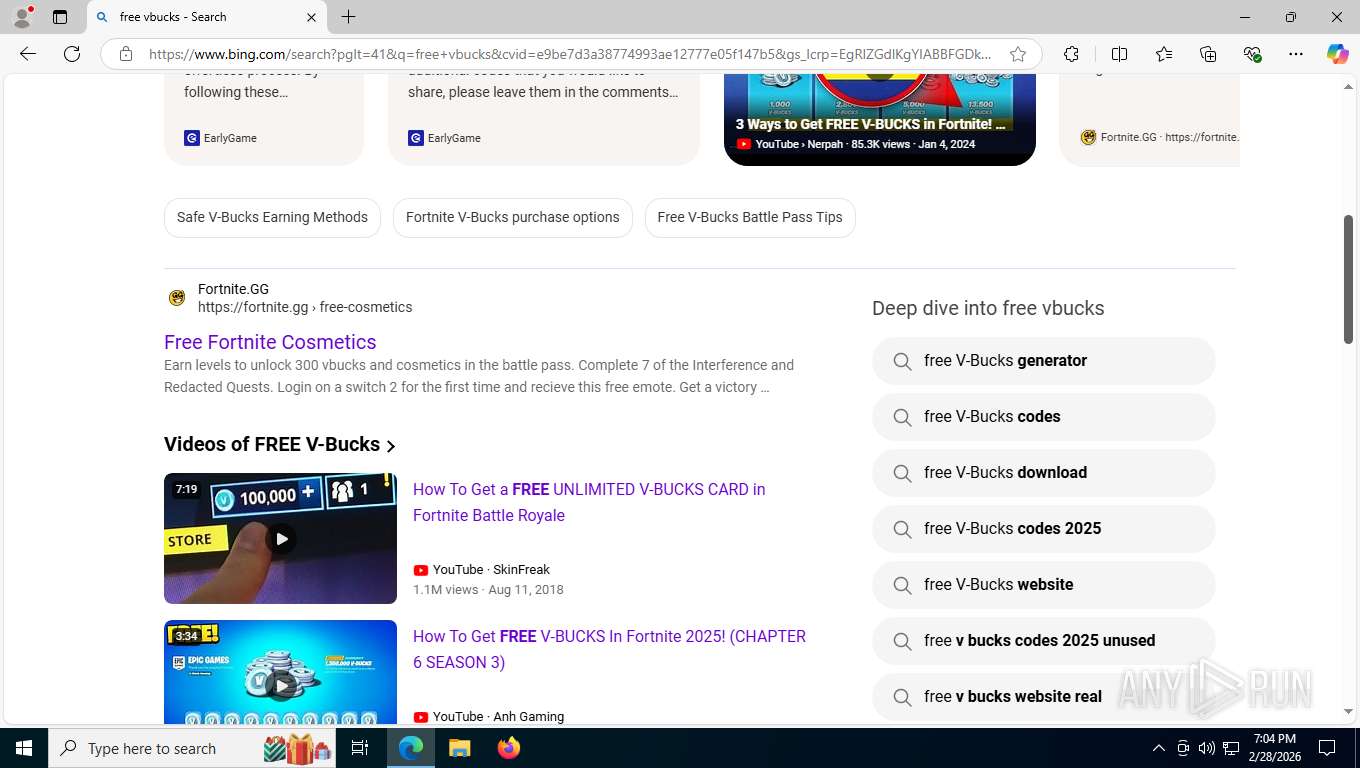Open the network tray icon
The height and width of the screenshot is (768, 1360).
(x=1231, y=748)
